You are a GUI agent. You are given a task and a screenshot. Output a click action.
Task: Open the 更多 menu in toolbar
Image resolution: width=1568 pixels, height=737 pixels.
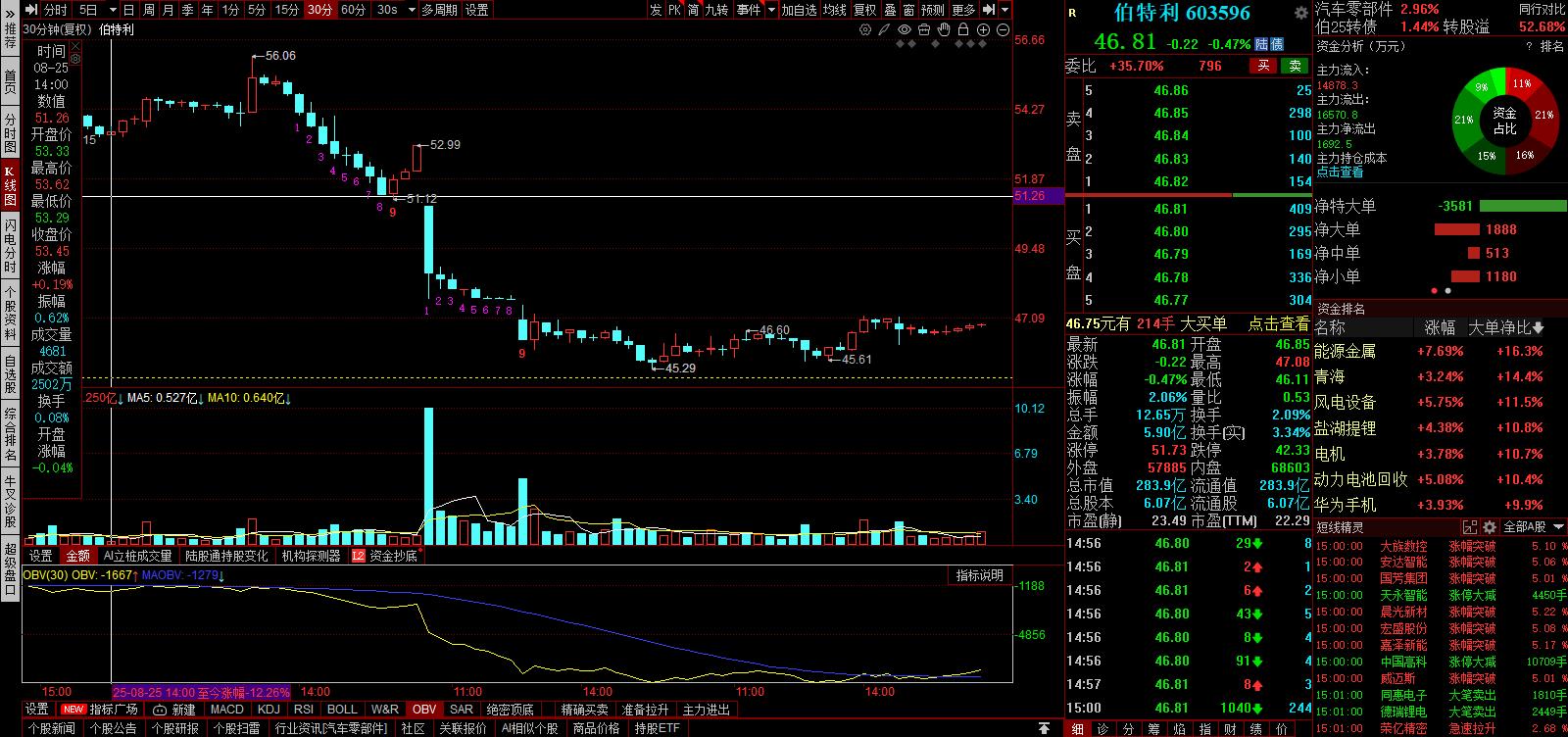coord(963,10)
